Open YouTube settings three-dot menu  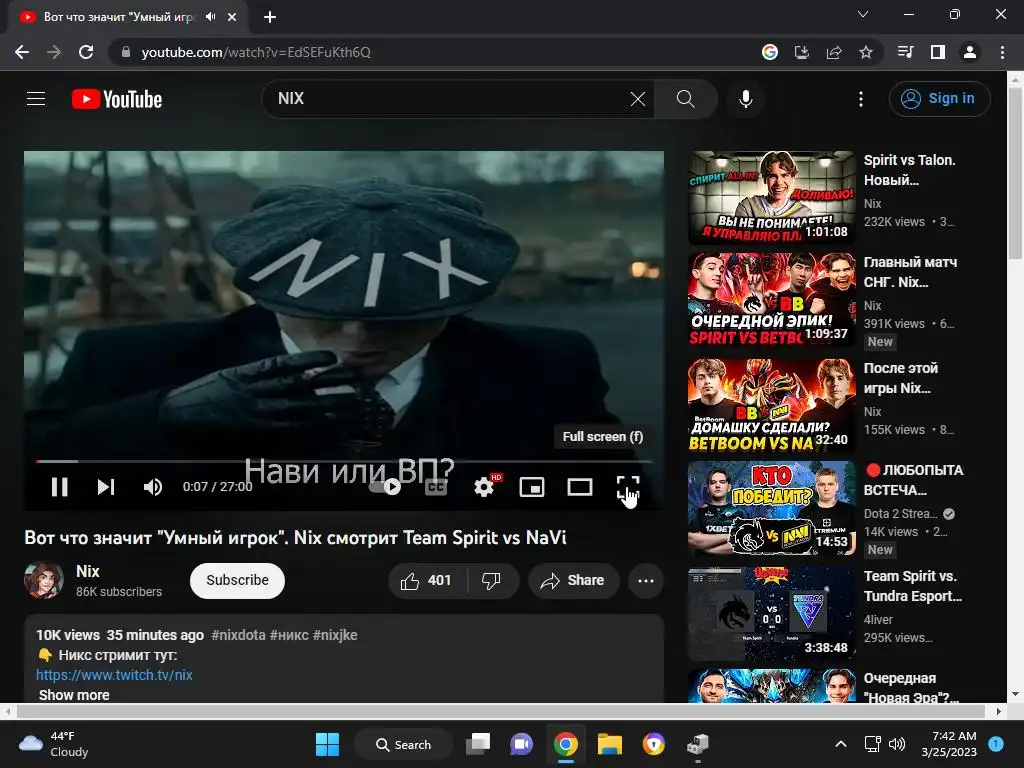tap(861, 99)
